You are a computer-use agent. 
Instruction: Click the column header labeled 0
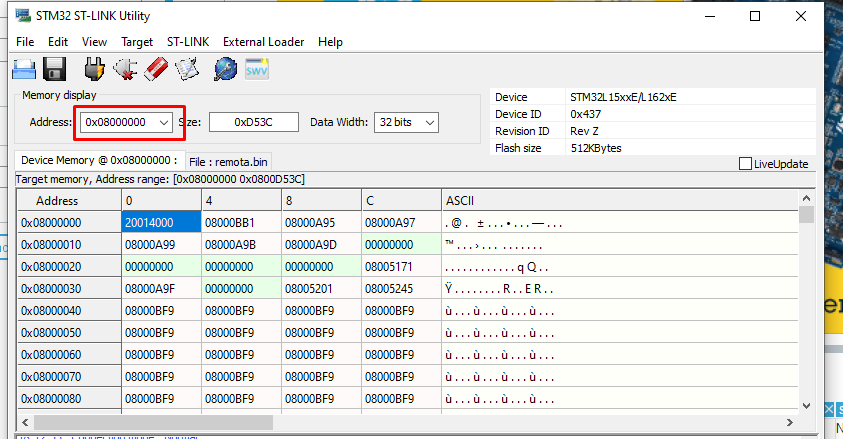(161, 200)
